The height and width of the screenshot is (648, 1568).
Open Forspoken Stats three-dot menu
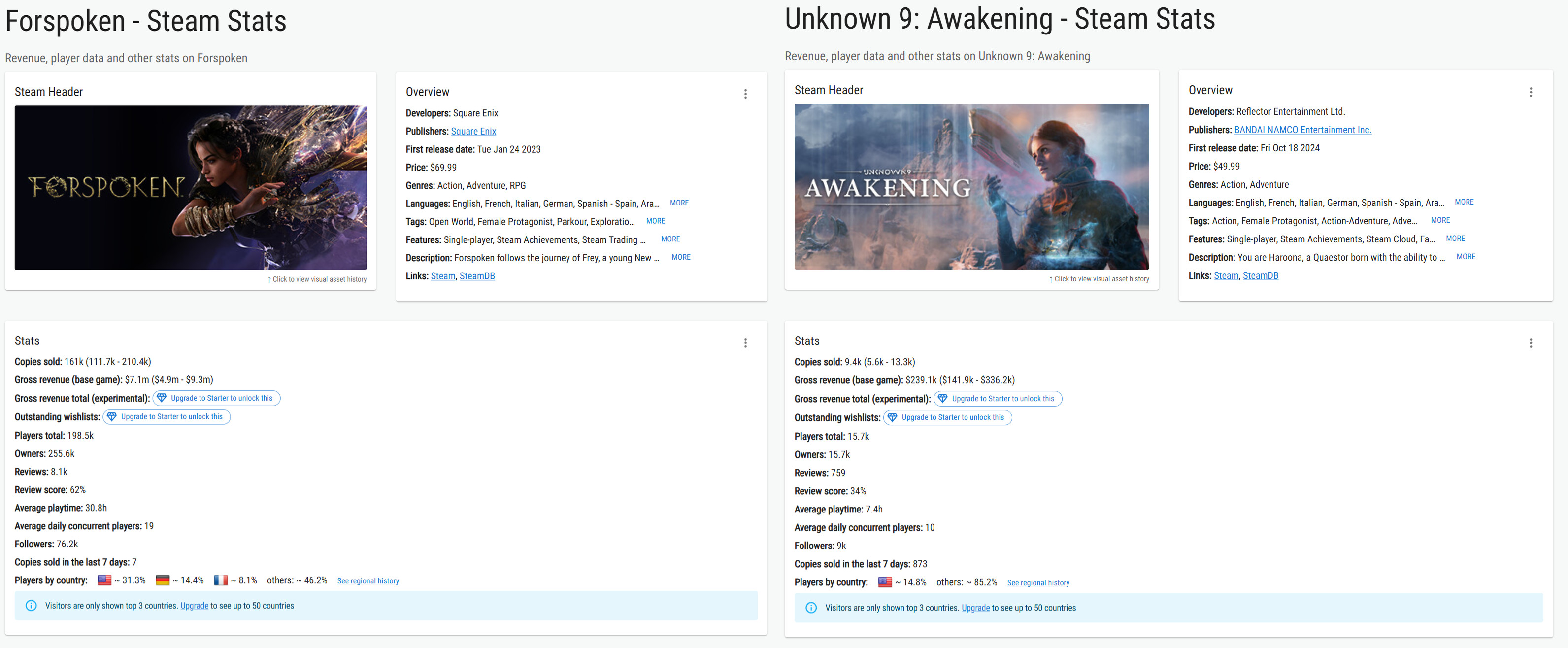[x=745, y=343]
